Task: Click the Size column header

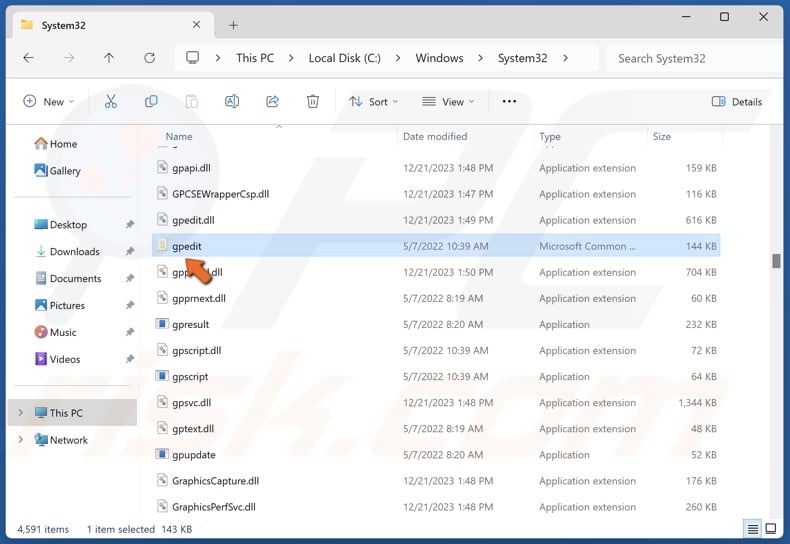Action: (x=662, y=137)
